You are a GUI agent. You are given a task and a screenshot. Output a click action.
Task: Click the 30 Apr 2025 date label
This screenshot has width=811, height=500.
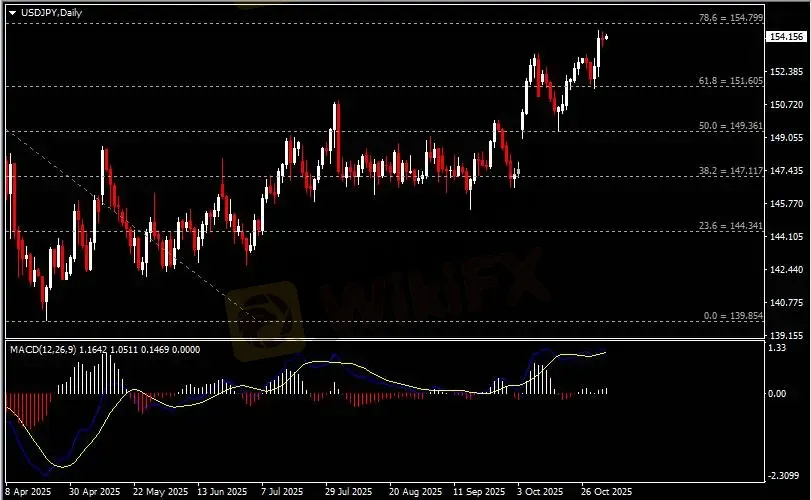click(x=94, y=492)
